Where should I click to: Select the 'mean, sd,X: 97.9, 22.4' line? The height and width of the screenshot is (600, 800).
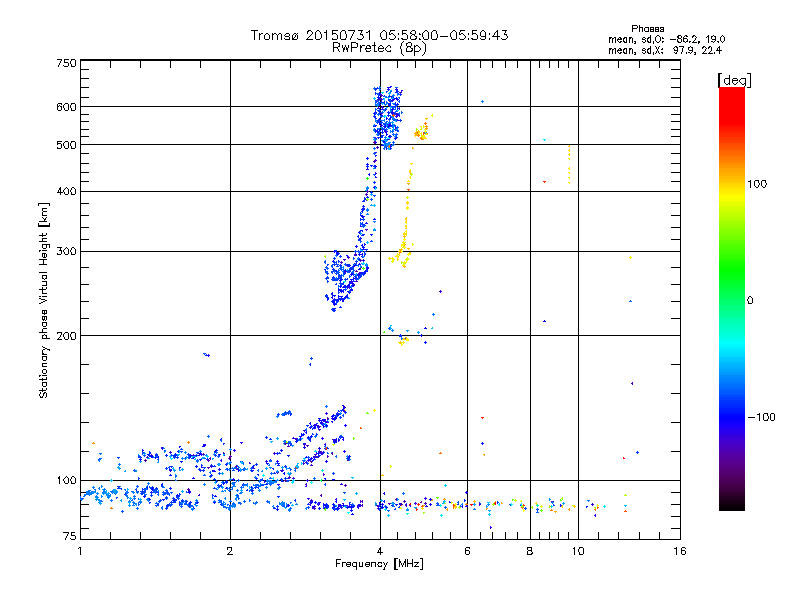click(x=665, y=51)
